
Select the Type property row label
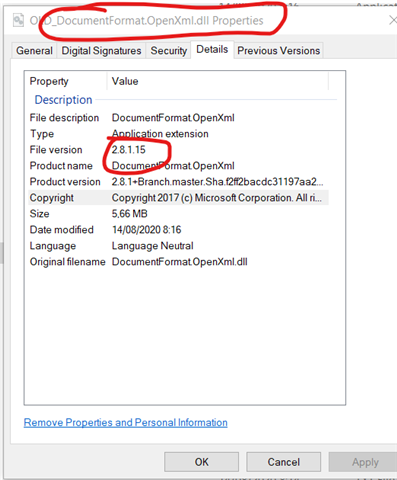tap(42, 134)
